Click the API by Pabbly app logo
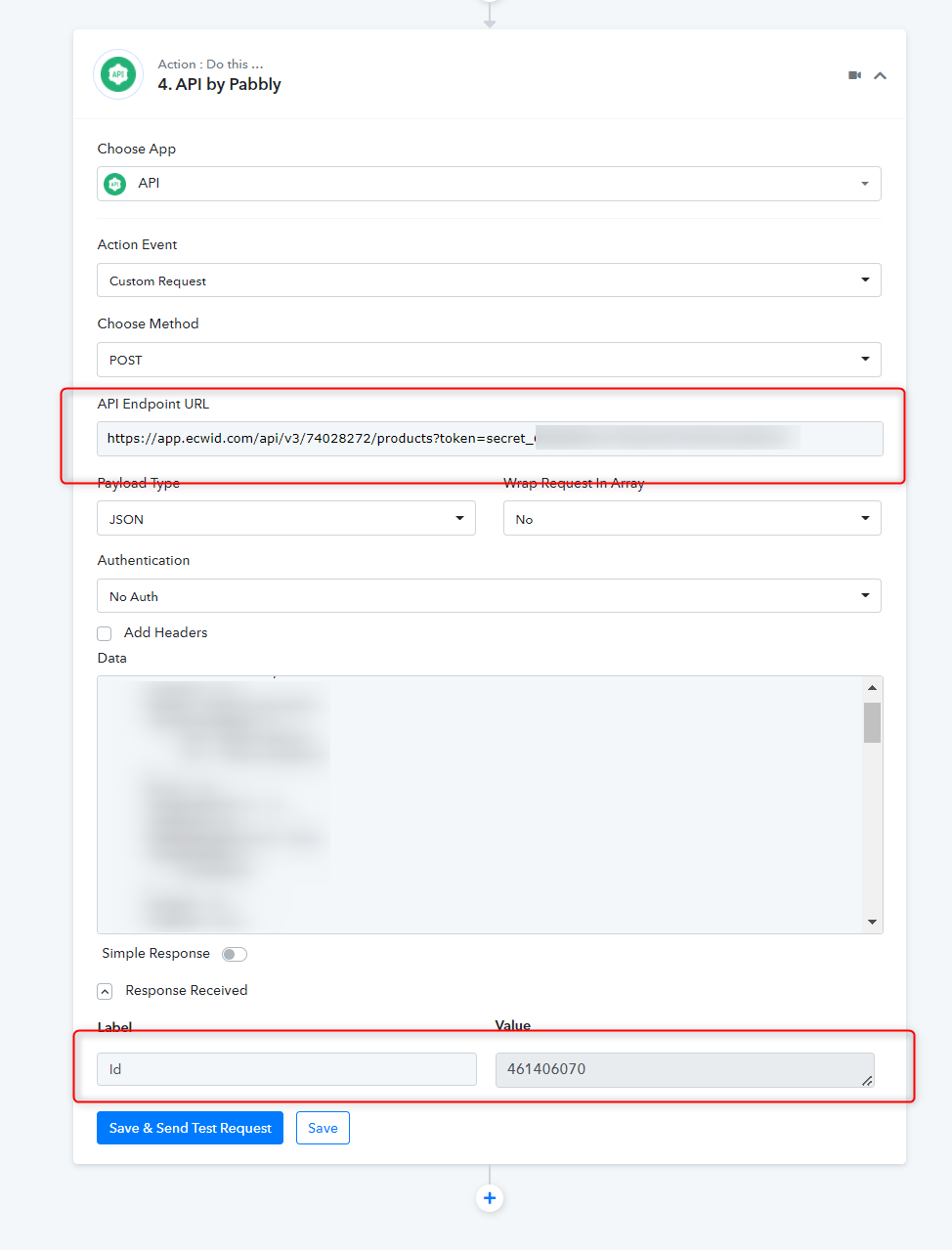 118,74
